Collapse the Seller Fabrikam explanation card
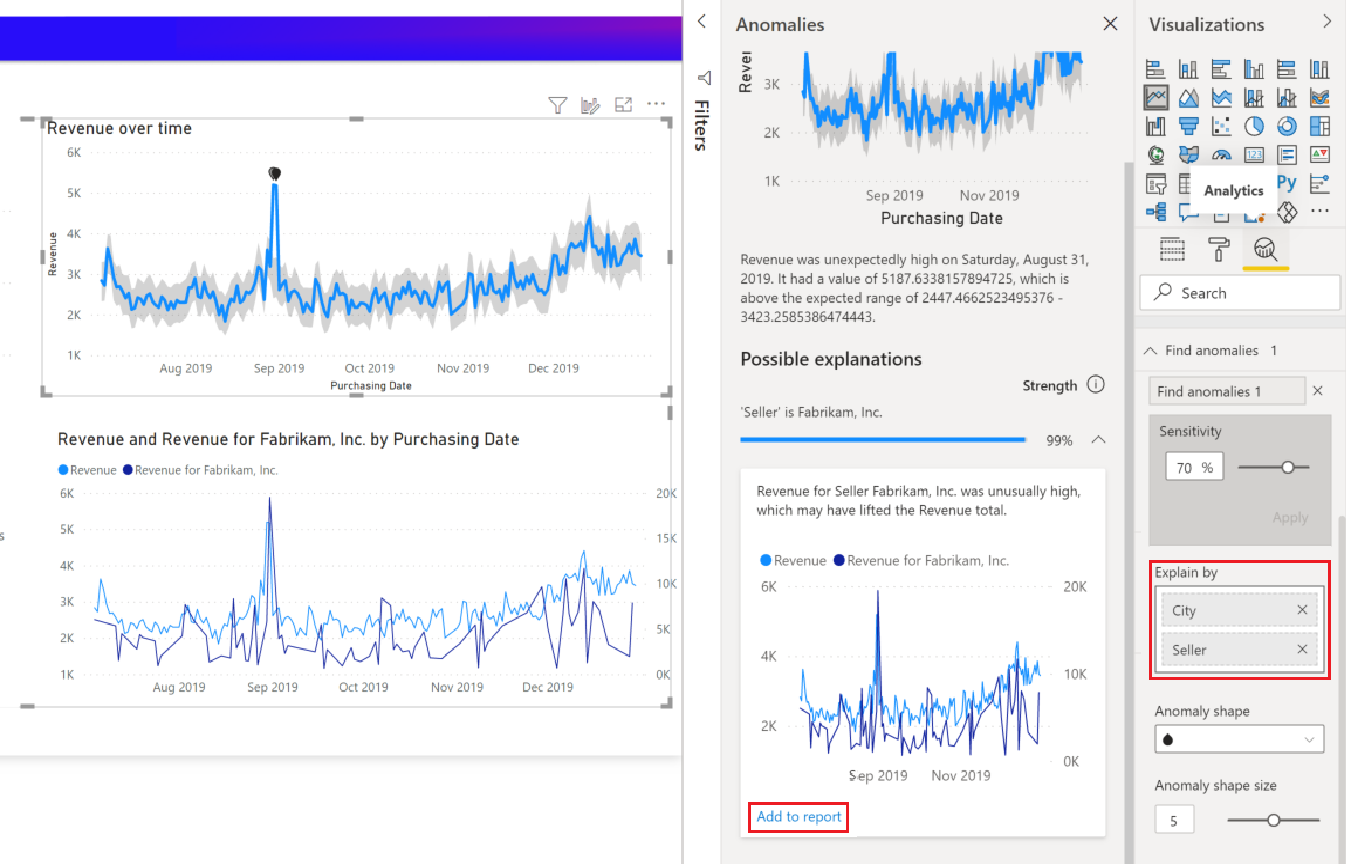The image size is (1346, 864). point(1097,439)
